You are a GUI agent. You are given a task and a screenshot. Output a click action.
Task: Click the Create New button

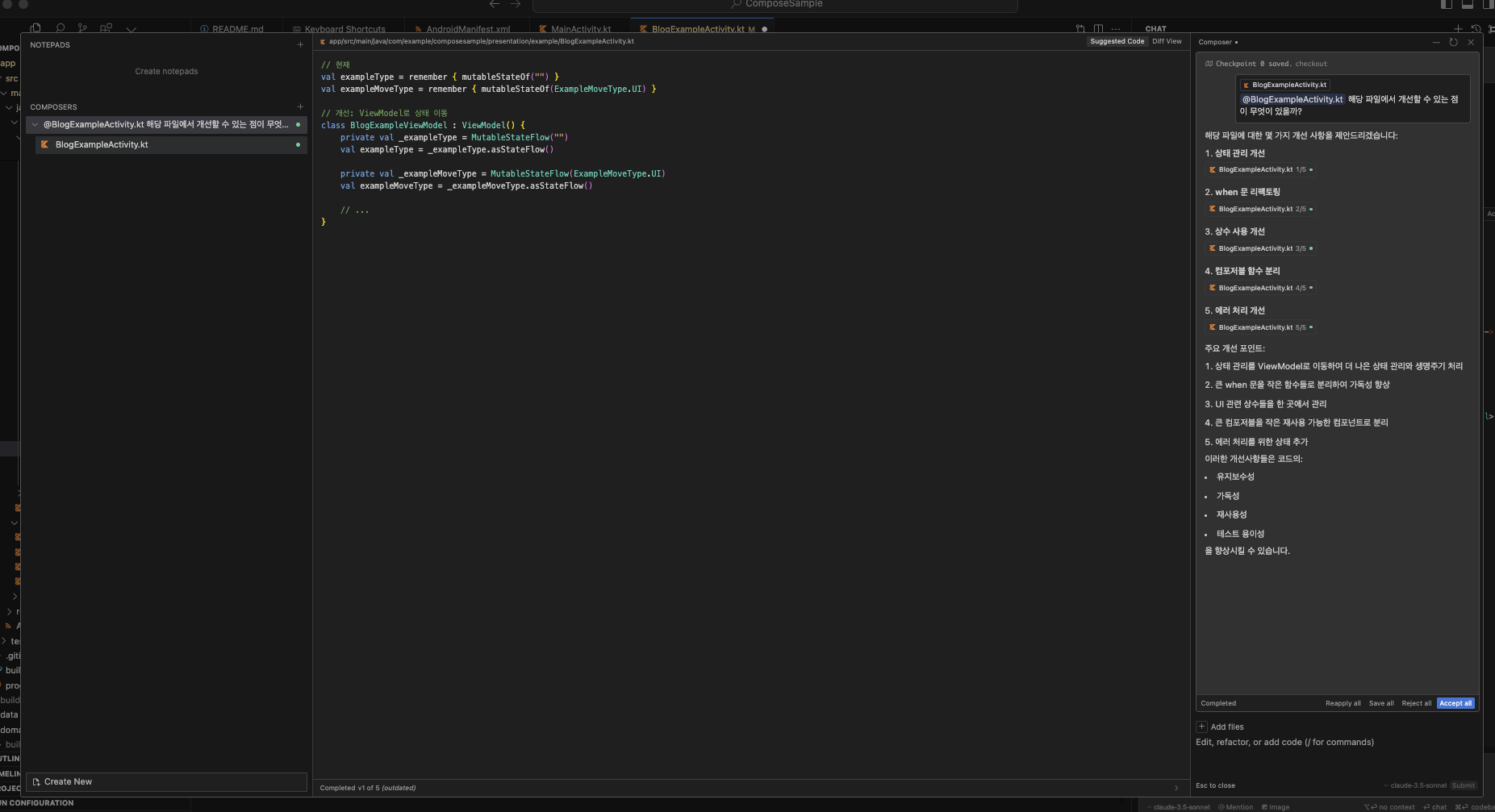tap(166, 781)
